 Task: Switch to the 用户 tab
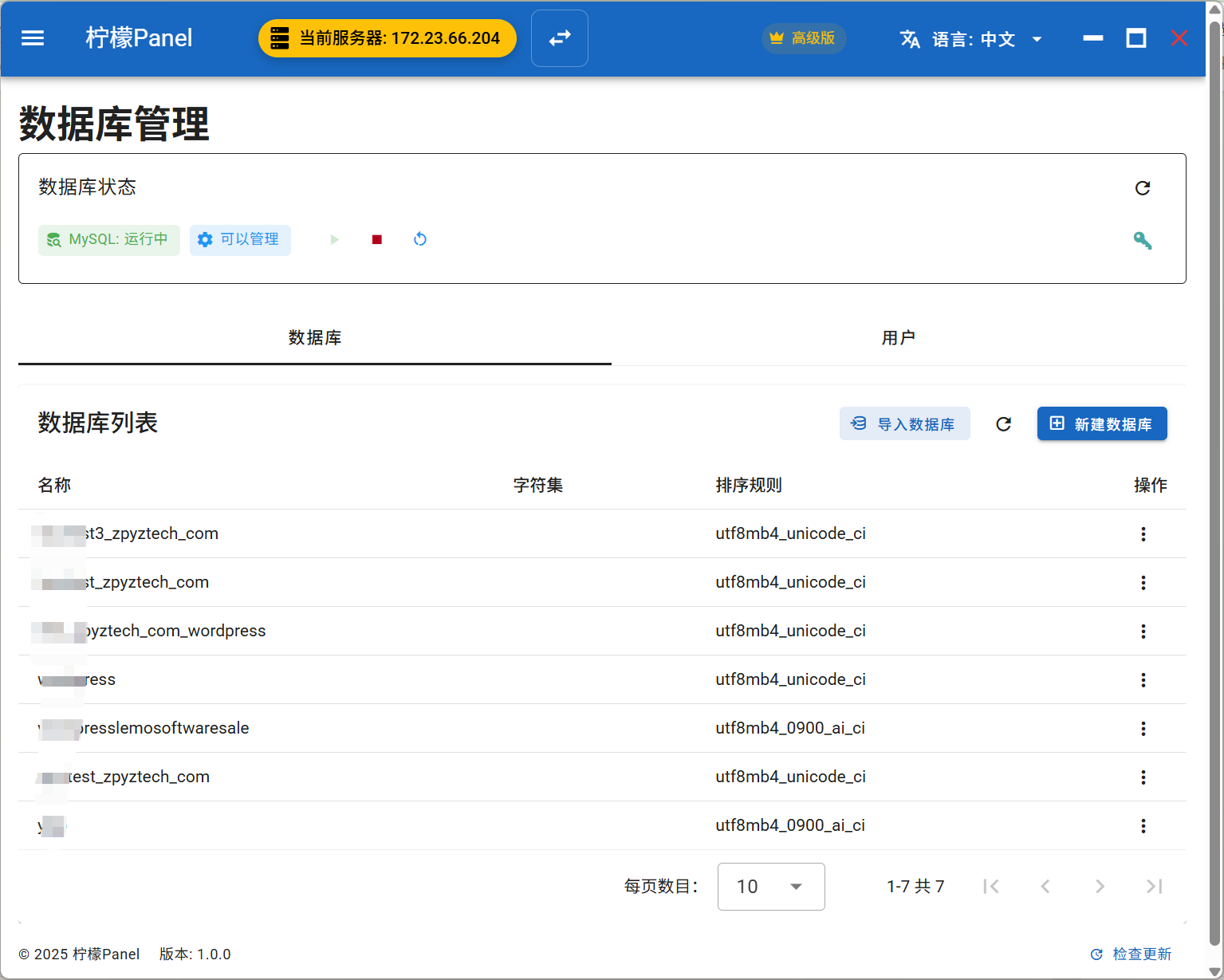point(898,338)
